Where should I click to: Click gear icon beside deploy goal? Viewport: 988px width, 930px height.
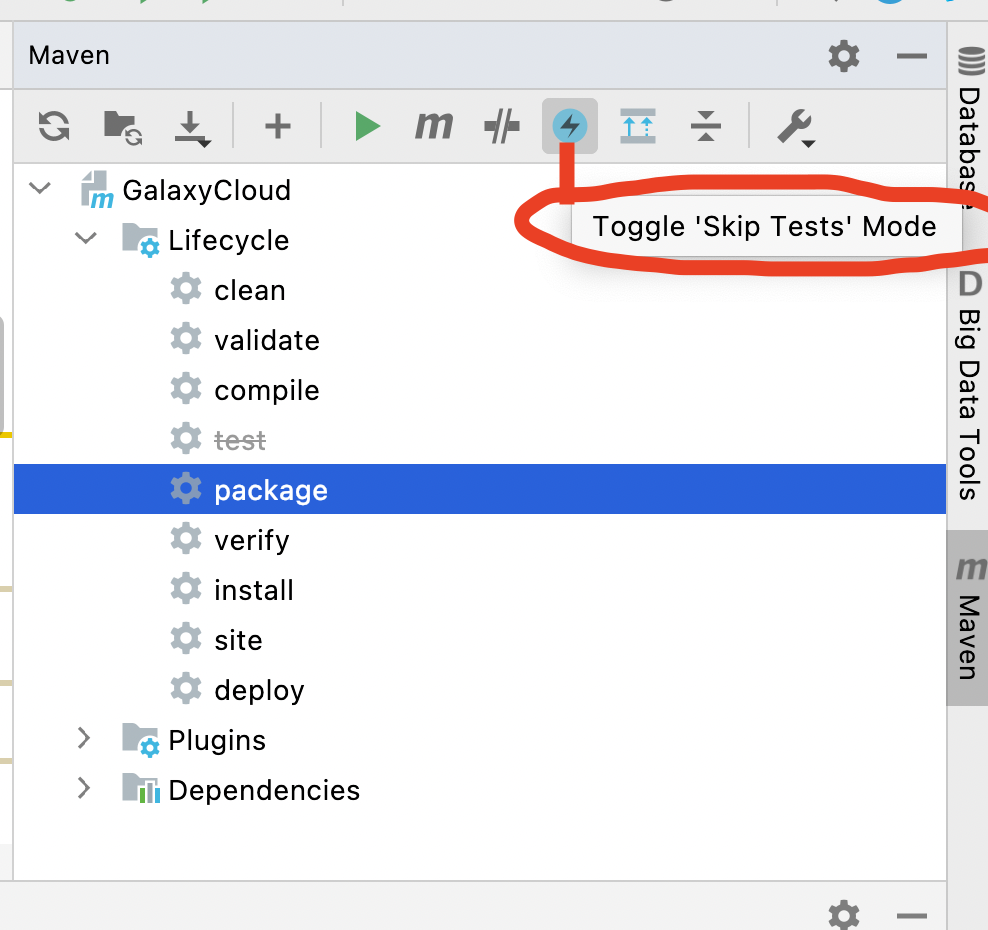(x=186, y=688)
